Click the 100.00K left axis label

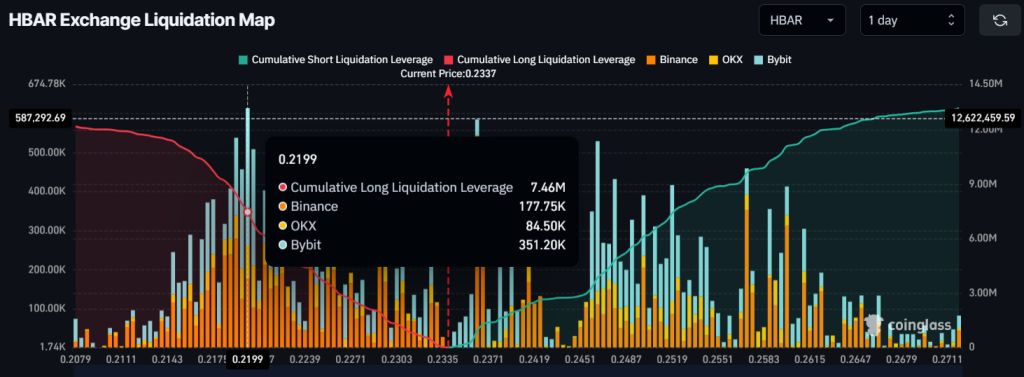click(x=48, y=308)
